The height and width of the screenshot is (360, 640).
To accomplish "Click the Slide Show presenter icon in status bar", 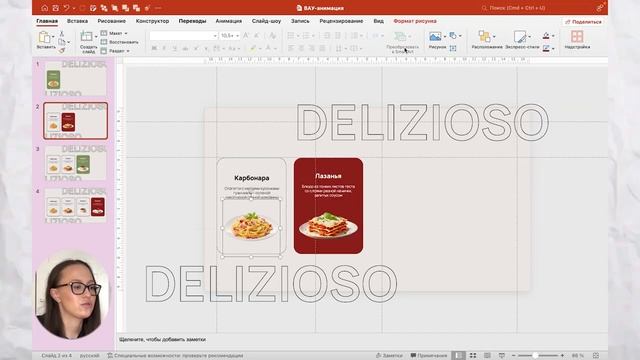I will tap(502, 356).
